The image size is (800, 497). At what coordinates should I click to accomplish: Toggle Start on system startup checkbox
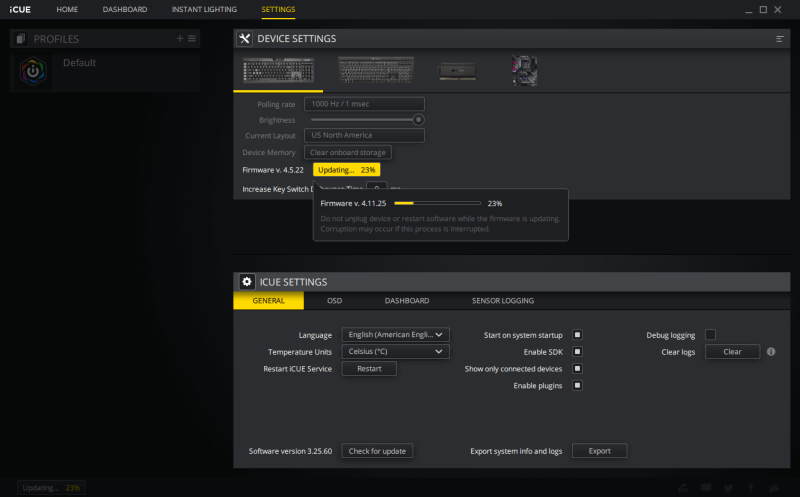(577, 335)
